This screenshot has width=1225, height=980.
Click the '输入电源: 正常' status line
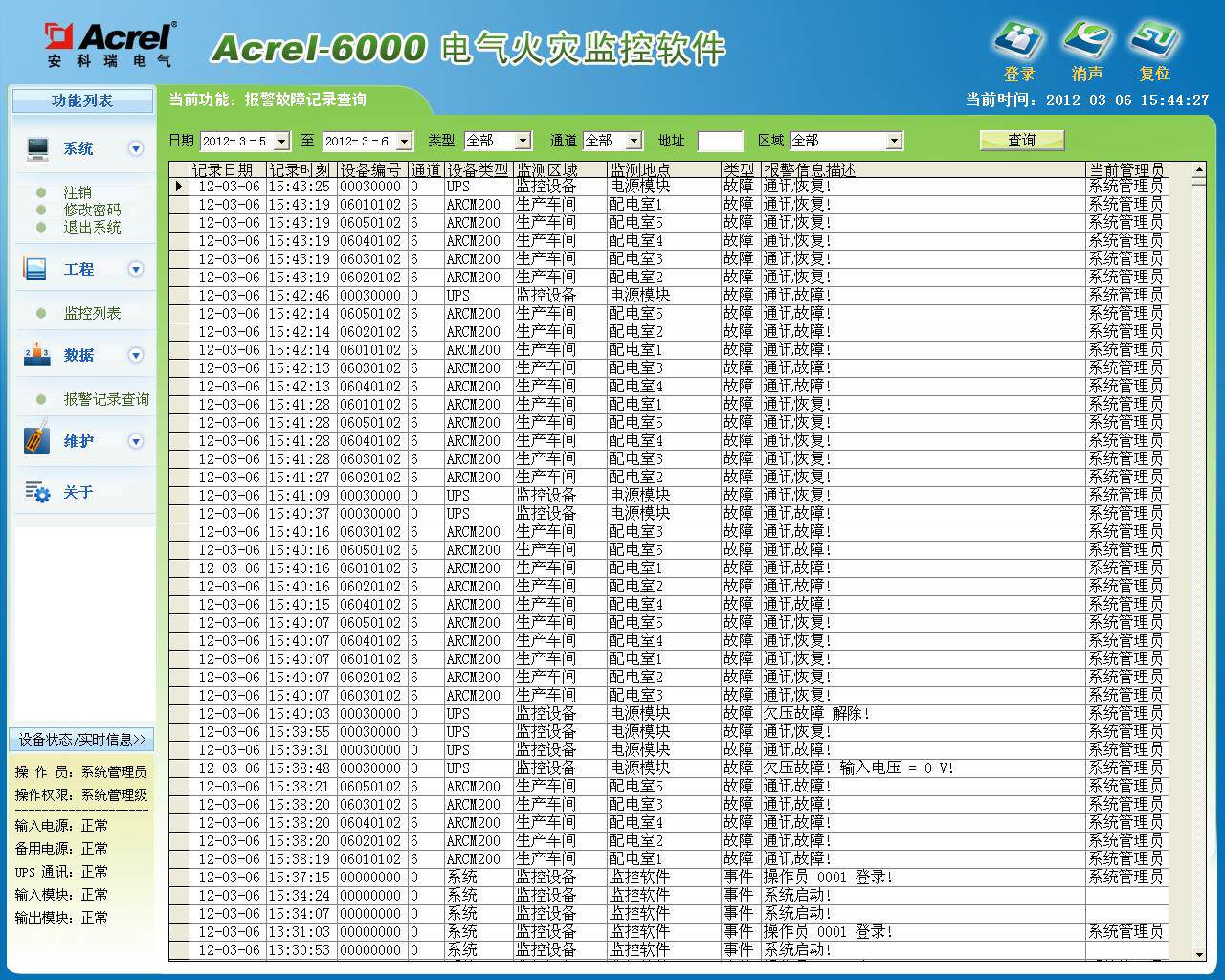click(x=61, y=826)
